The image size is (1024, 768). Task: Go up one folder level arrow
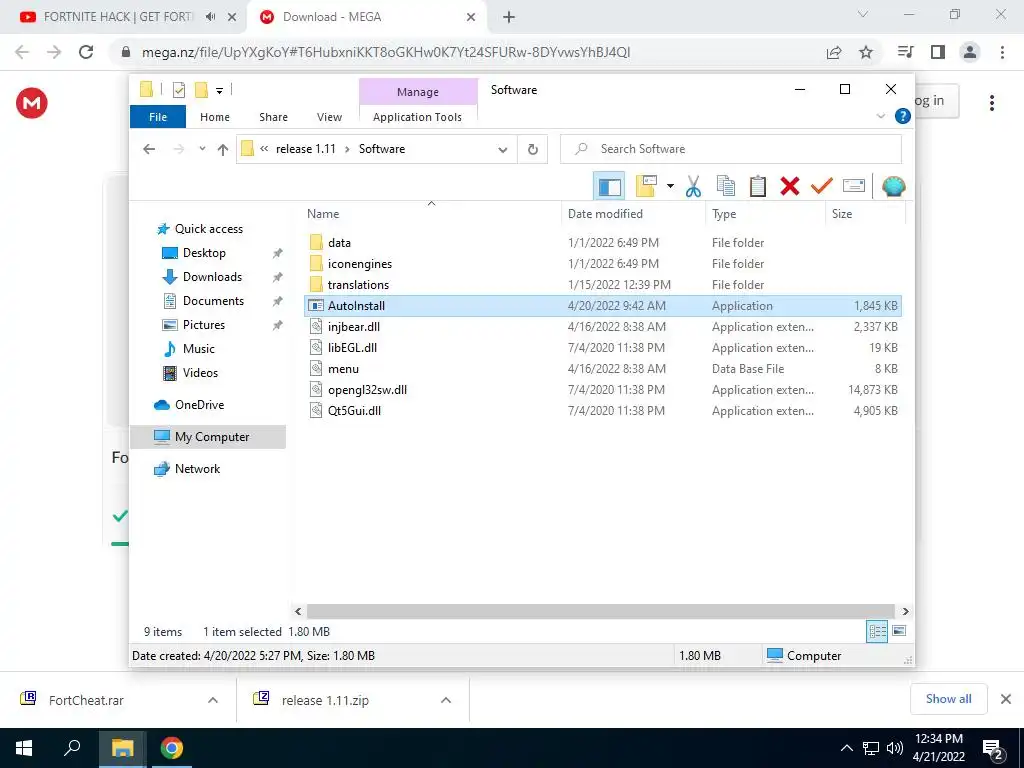point(223,150)
